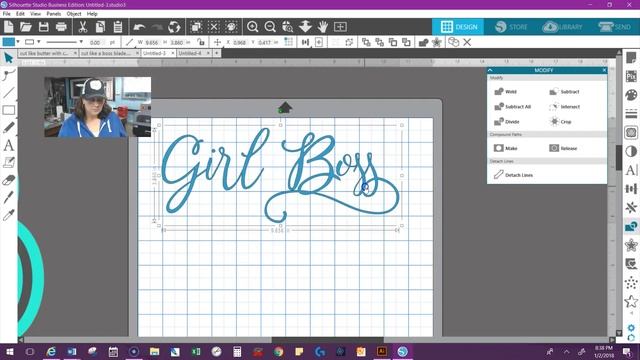Save the document with the floppy disk icon

click(44, 27)
